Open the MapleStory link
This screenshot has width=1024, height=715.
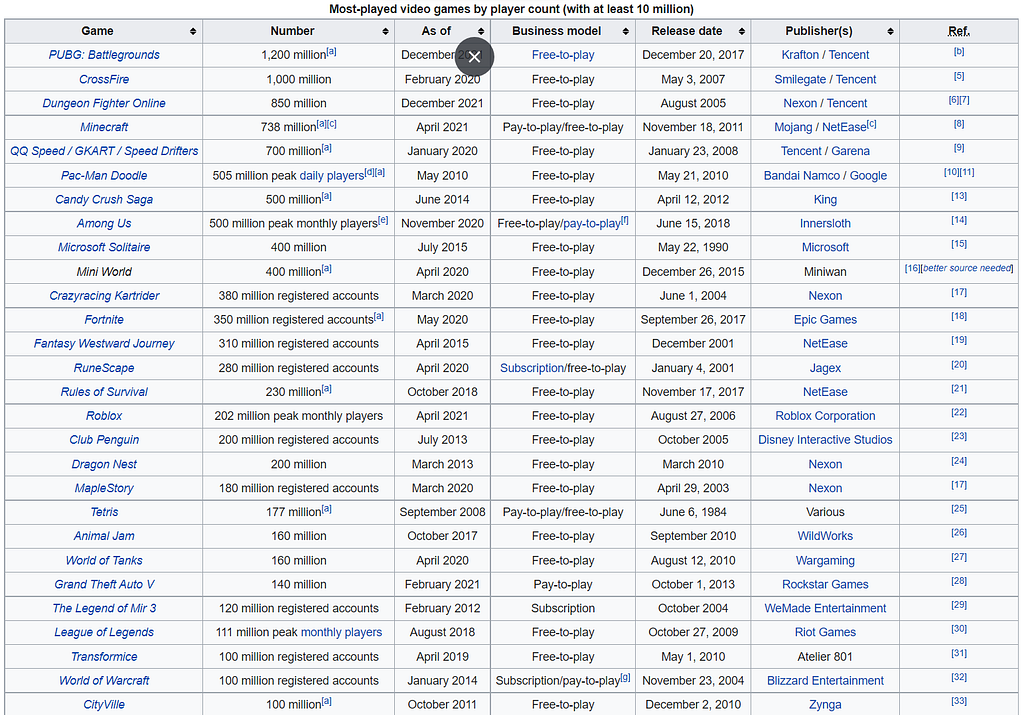(x=104, y=488)
